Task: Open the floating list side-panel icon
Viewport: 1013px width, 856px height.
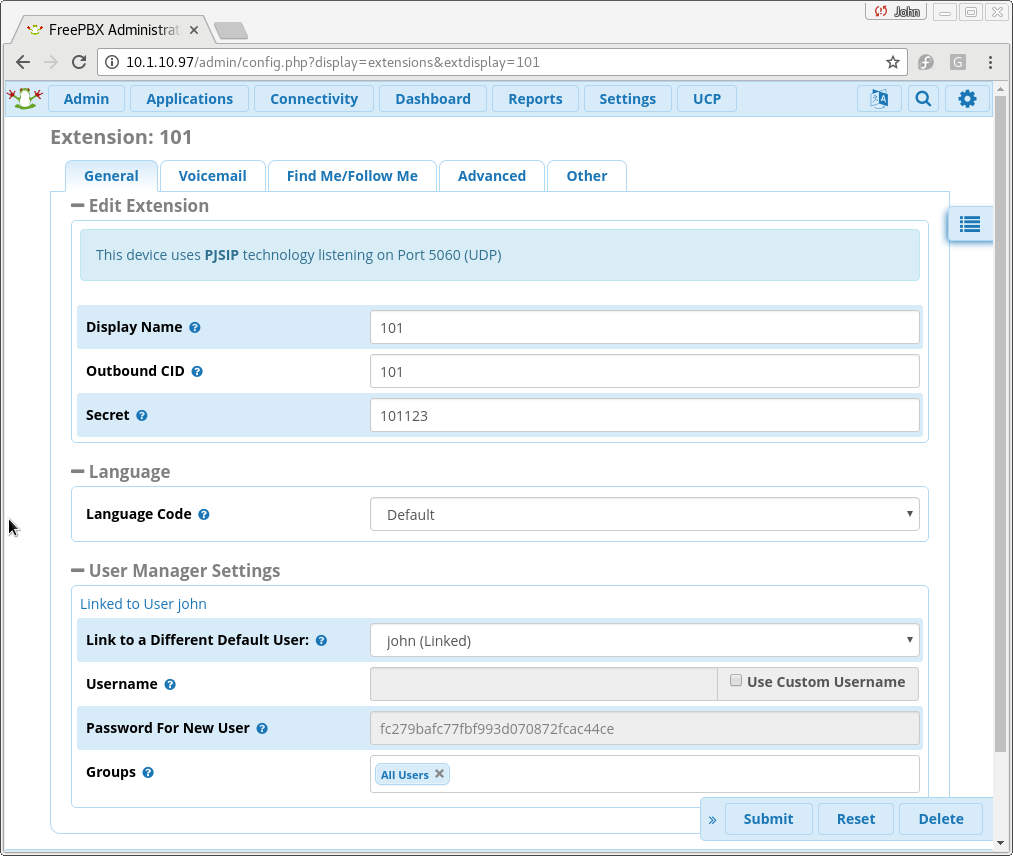Action: (x=969, y=224)
